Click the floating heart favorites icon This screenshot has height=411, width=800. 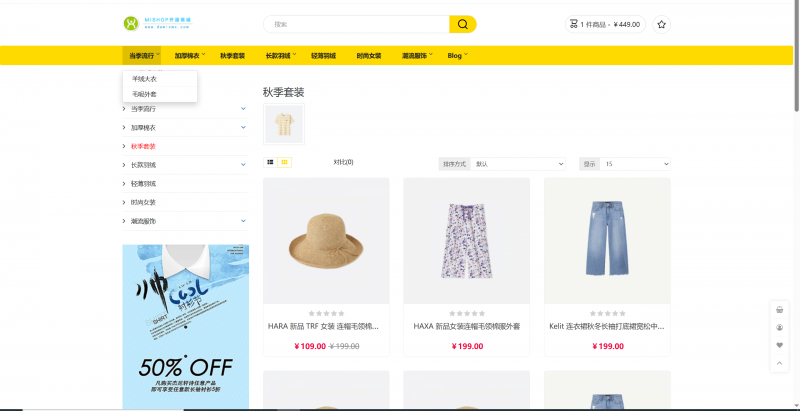(780, 345)
